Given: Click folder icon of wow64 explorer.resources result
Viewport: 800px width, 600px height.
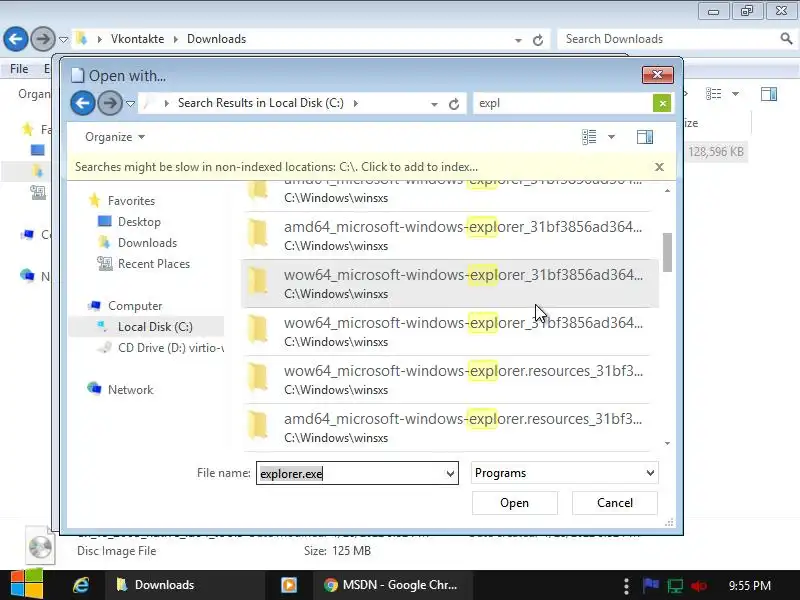Looking at the screenshot, I should coord(258,379).
